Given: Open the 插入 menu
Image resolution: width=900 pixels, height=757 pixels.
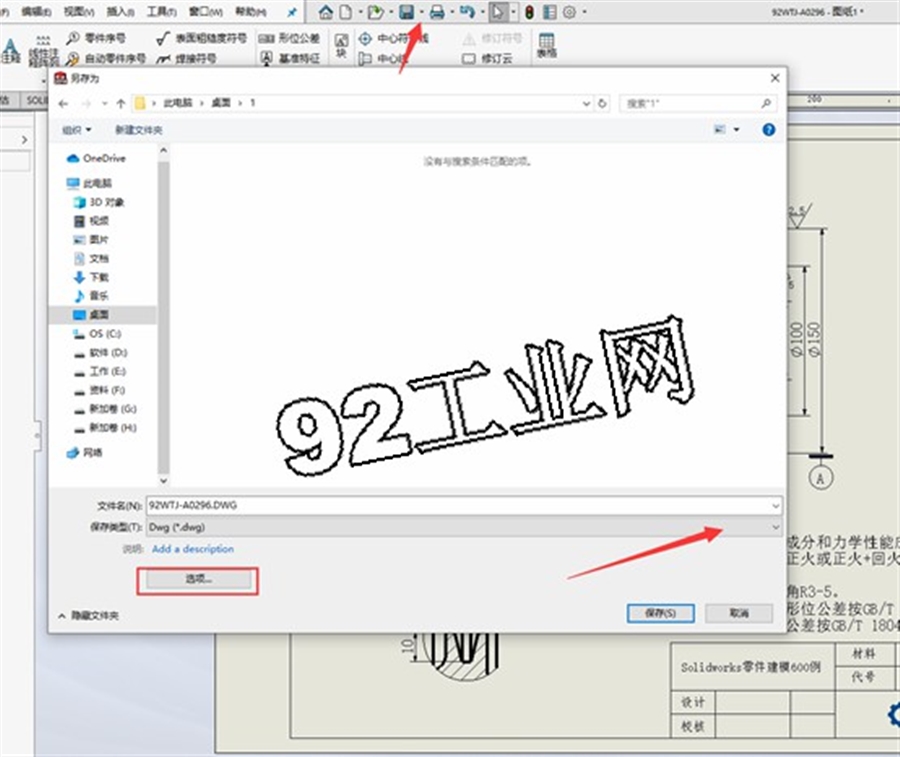Looking at the screenshot, I should [x=121, y=12].
